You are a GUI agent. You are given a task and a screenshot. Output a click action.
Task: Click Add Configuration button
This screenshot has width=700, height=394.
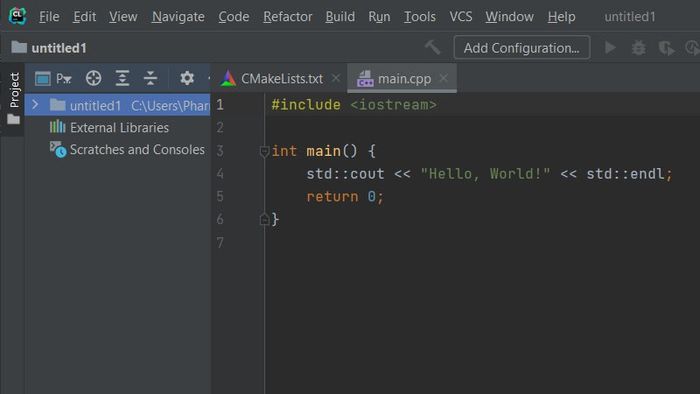[521, 48]
